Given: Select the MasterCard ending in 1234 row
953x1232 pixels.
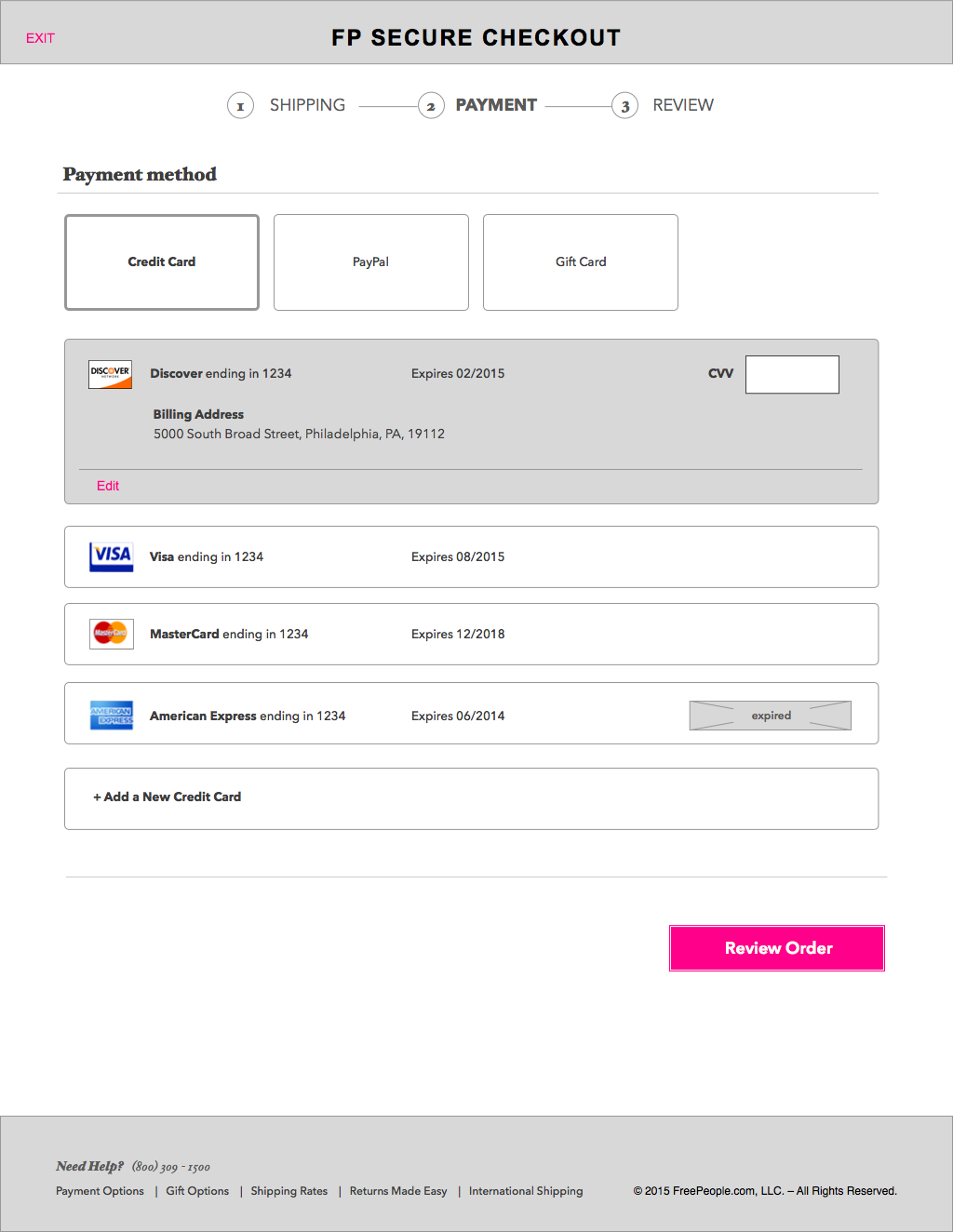Looking at the screenshot, I should coord(471,634).
